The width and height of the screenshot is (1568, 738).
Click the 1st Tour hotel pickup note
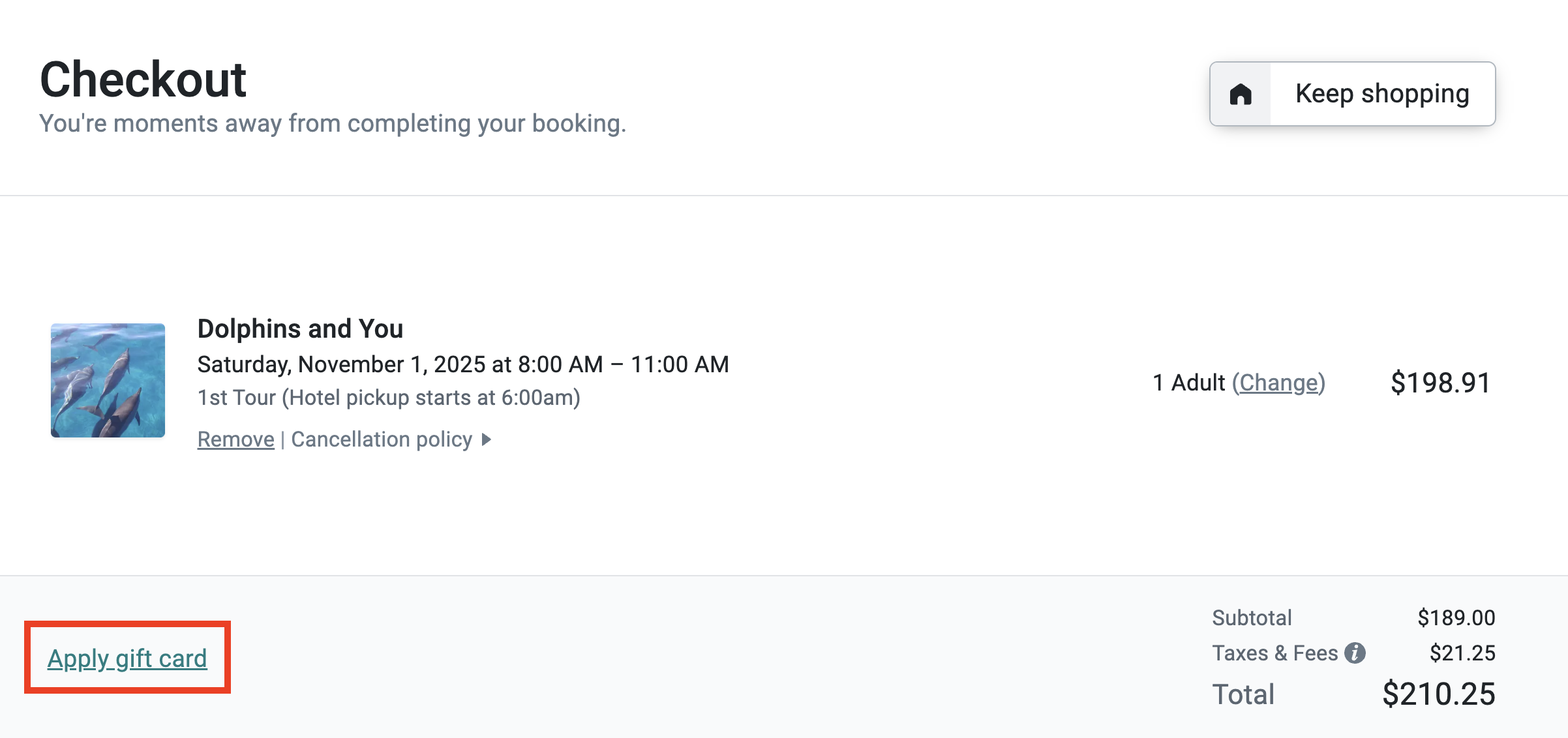(389, 398)
